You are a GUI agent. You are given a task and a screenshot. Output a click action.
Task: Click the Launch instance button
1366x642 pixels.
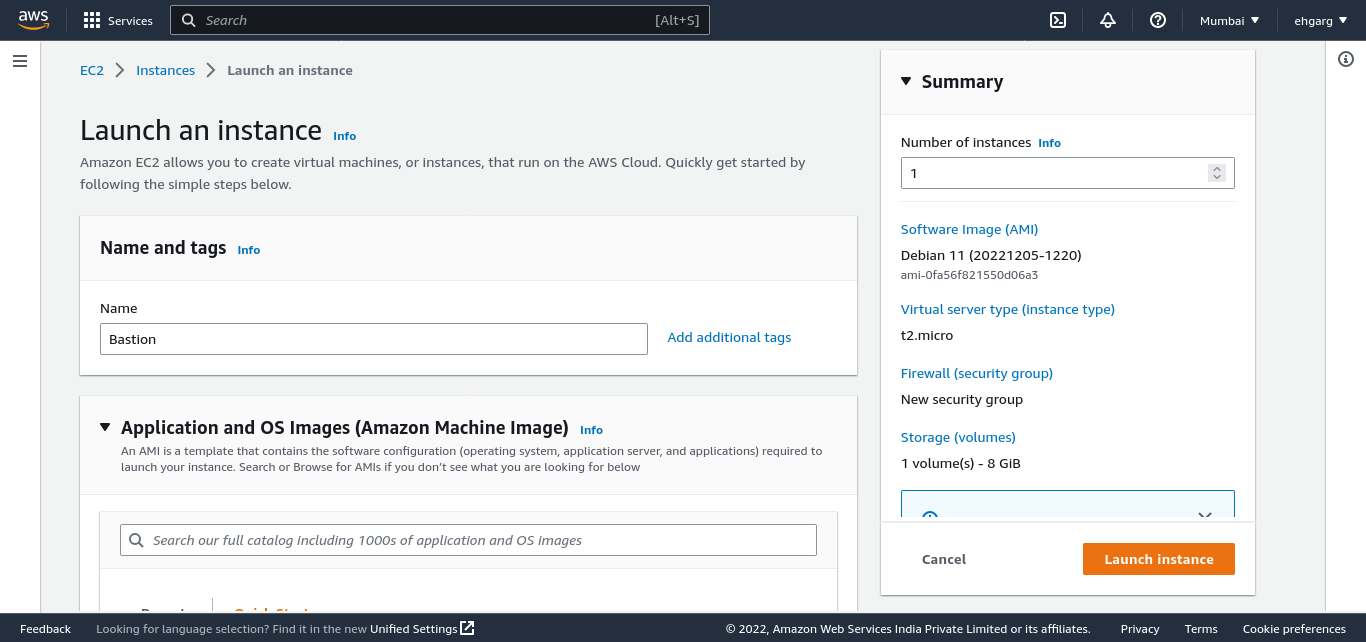pos(1158,559)
